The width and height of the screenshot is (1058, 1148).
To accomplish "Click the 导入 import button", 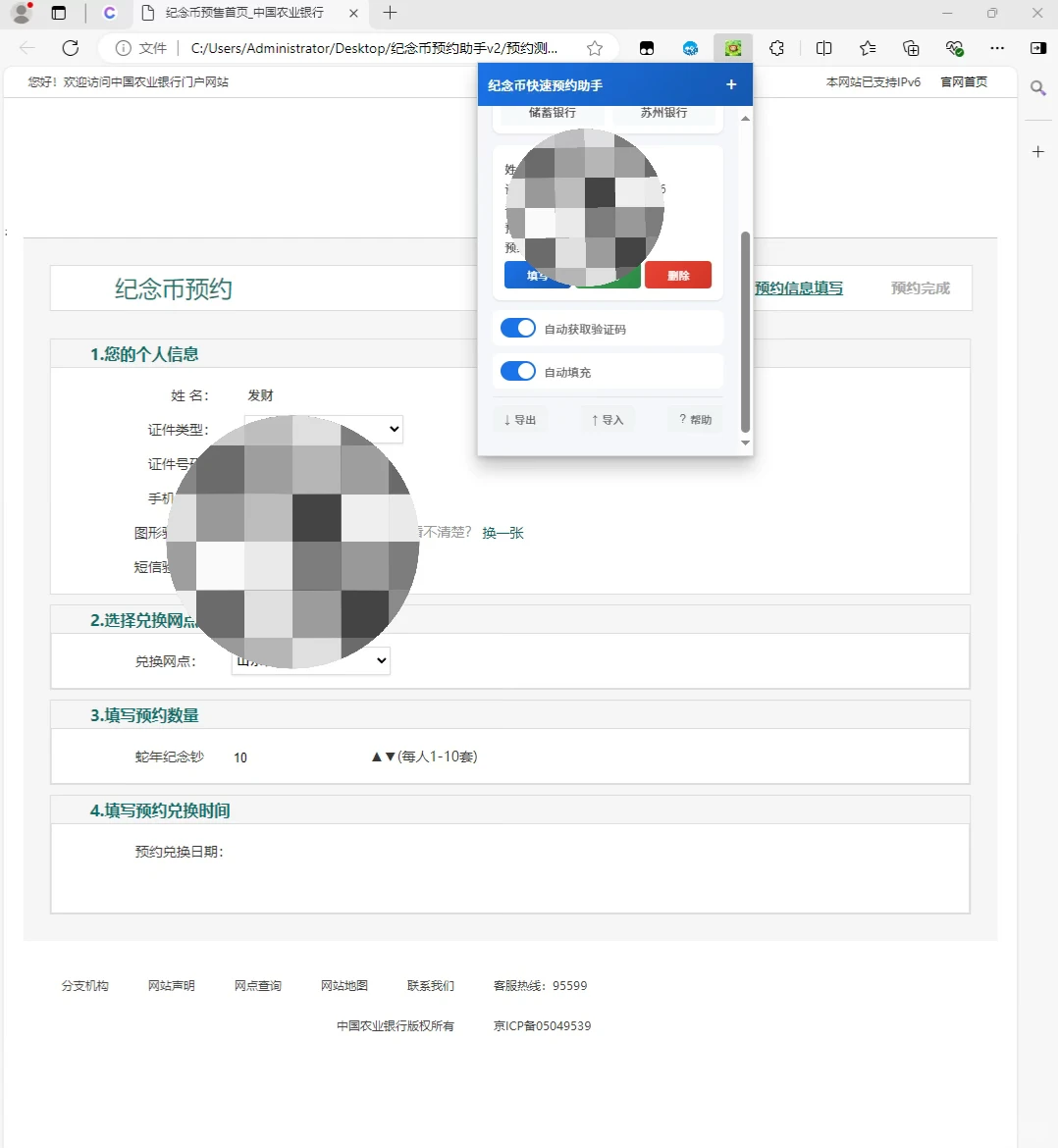I will 607,420.
